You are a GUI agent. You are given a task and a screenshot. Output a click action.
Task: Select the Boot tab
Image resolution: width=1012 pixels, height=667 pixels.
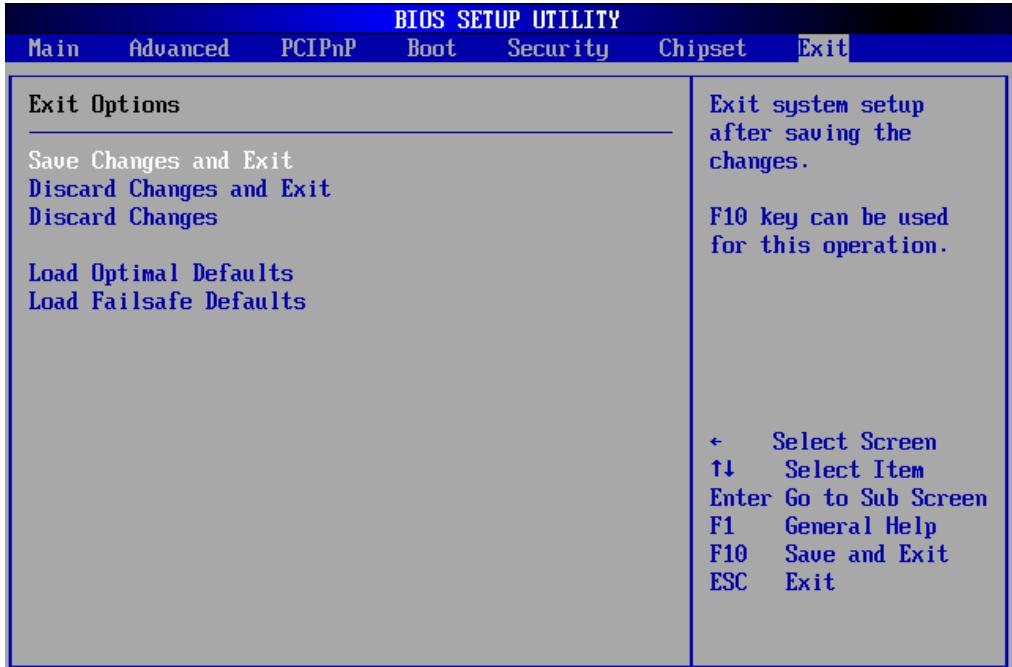click(x=432, y=48)
